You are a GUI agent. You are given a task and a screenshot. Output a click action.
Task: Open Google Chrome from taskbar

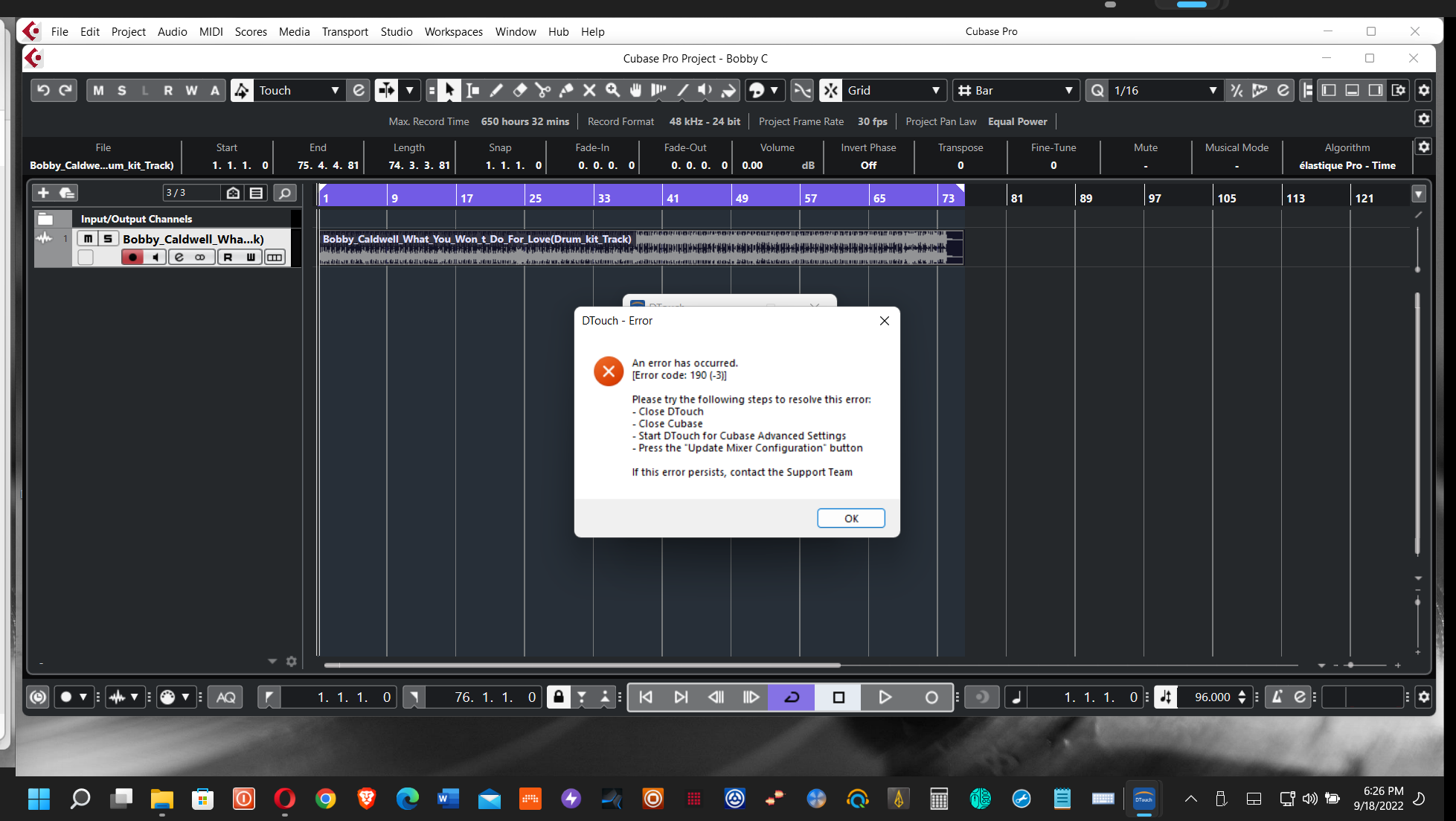(x=325, y=799)
